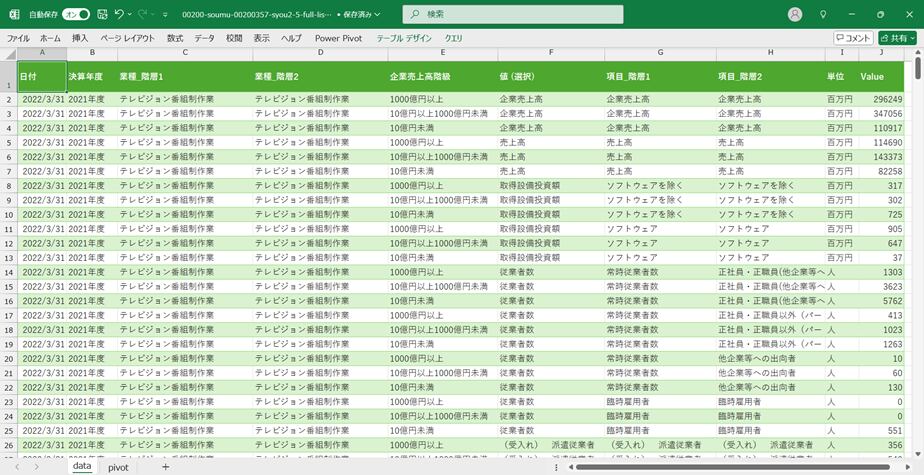Click the lightbulb coming-soon features icon
Screen dimensions: 924x475
[823, 14]
